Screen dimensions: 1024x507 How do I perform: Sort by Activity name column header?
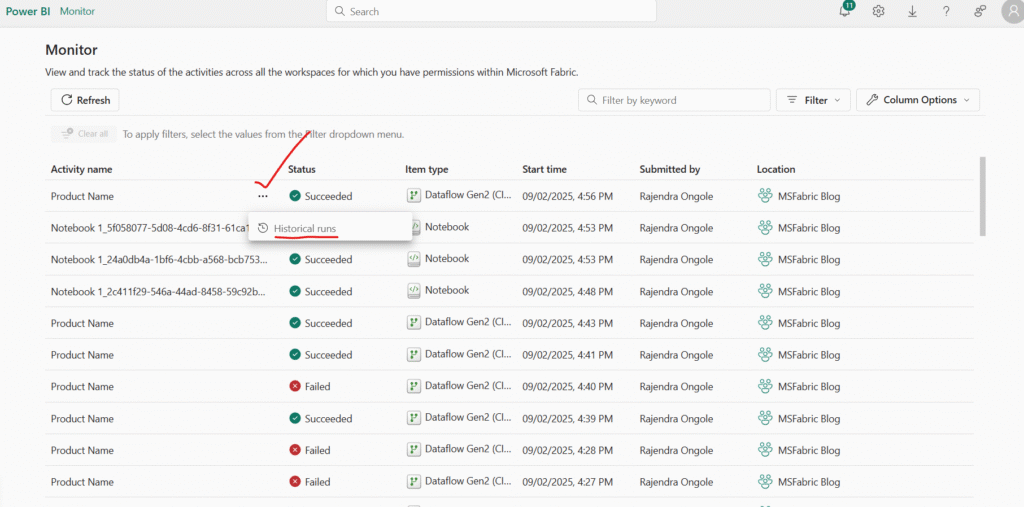pos(82,169)
